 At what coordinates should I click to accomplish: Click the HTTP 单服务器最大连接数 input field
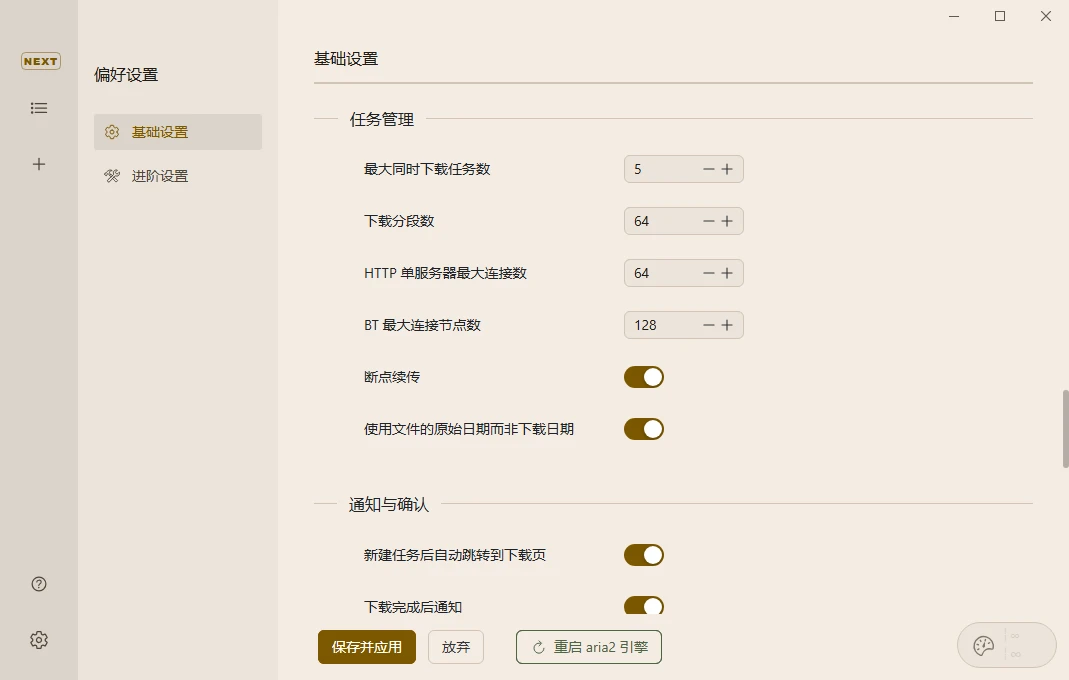click(665, 273)
